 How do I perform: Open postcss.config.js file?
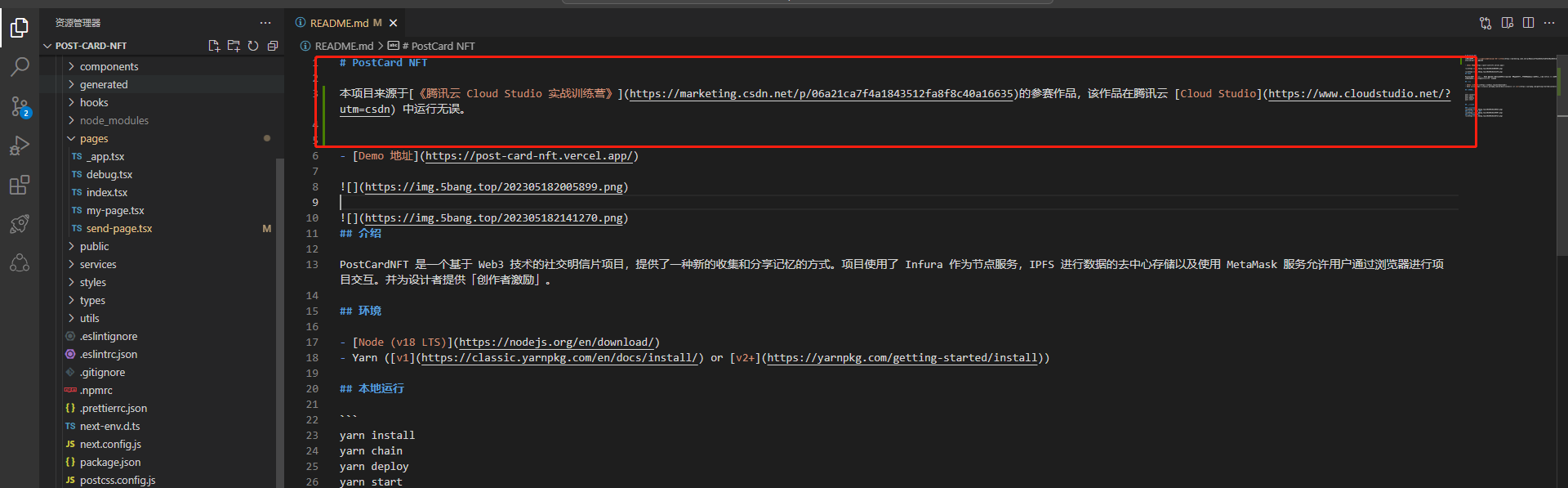pyautogui.click(x=118, y=480)
